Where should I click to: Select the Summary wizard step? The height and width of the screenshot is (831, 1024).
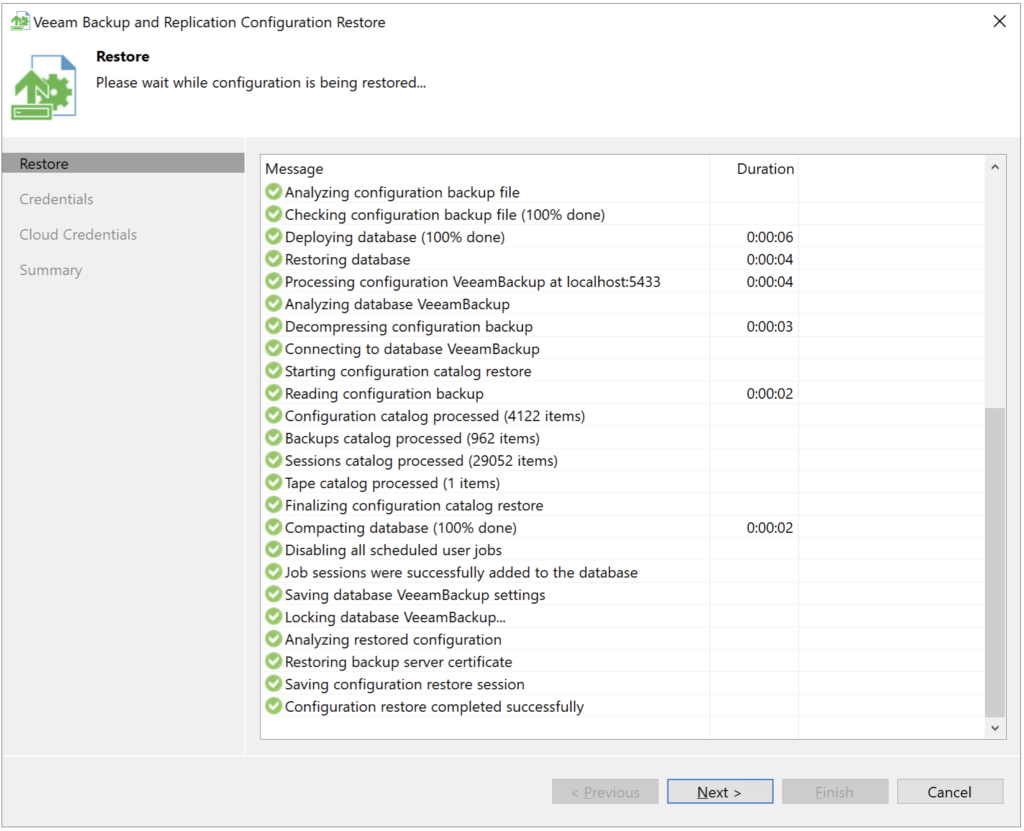(50, 270)
